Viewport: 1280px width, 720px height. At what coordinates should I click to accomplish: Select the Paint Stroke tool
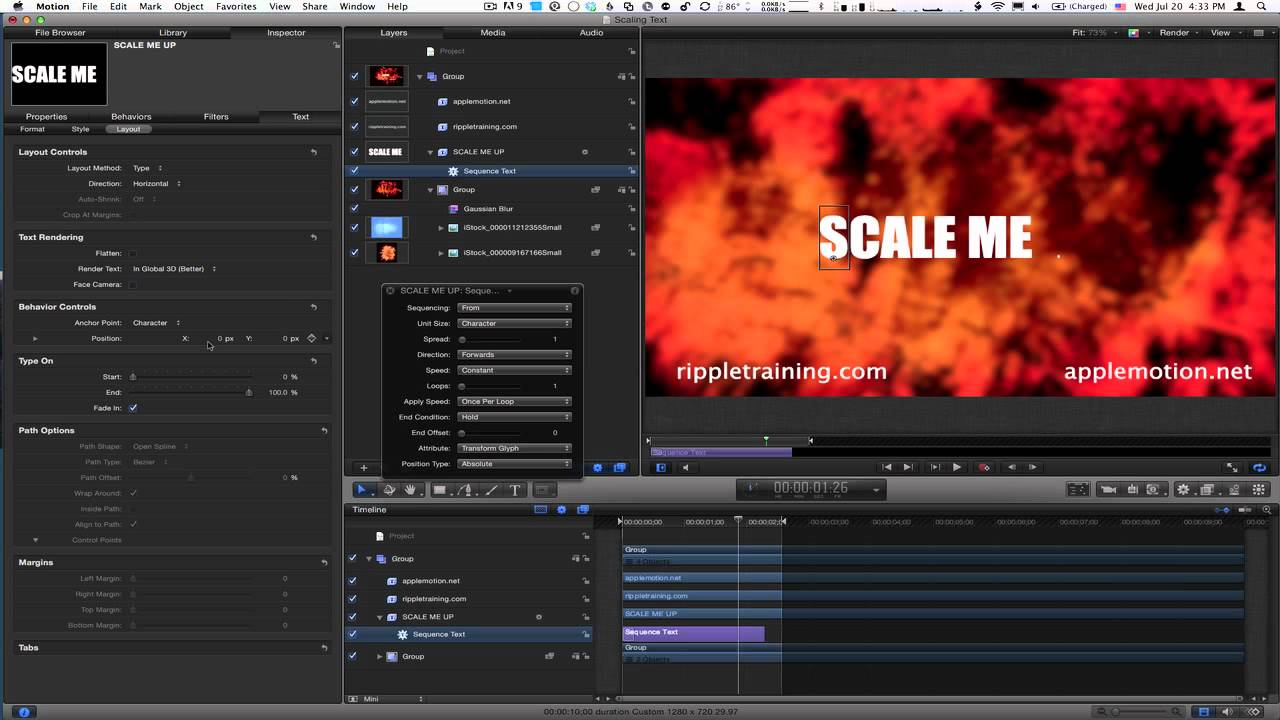(x=491, y=490)
